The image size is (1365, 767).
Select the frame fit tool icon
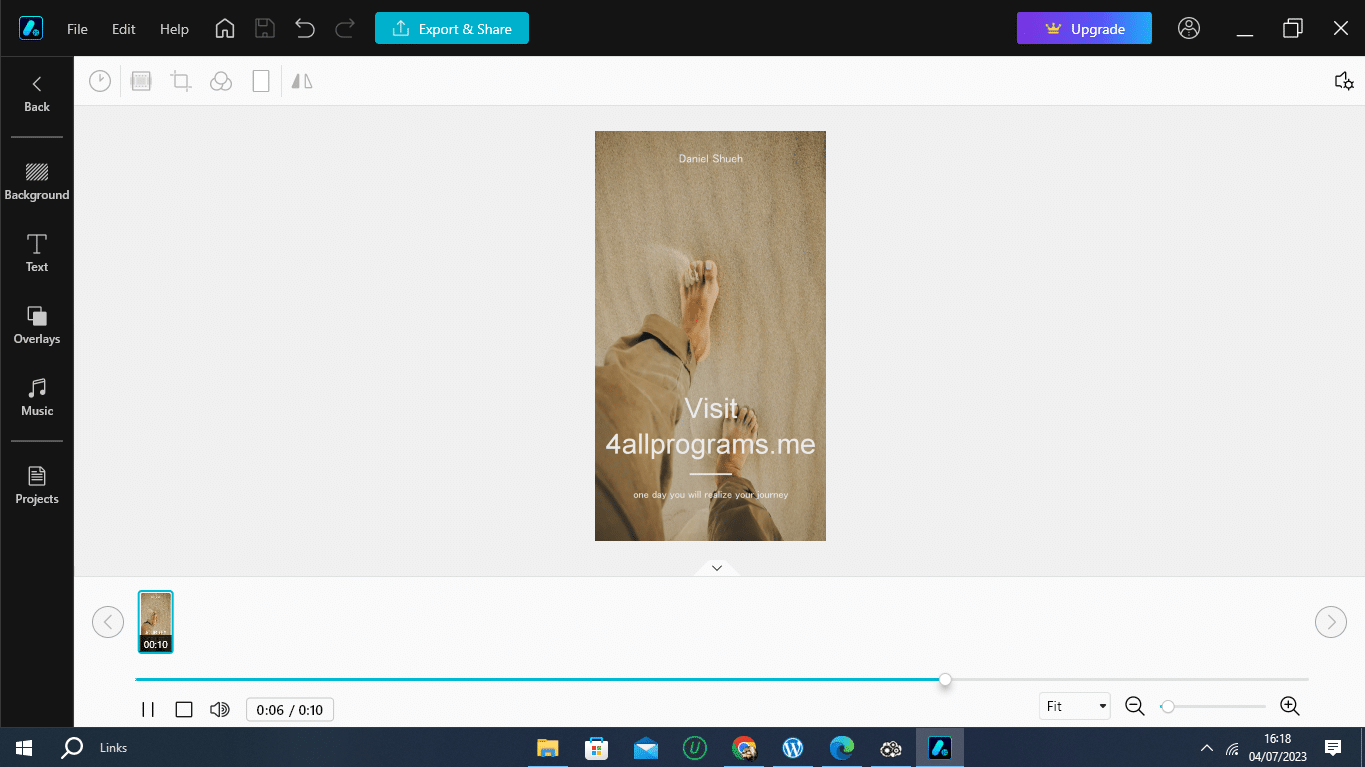click(141, 81)
